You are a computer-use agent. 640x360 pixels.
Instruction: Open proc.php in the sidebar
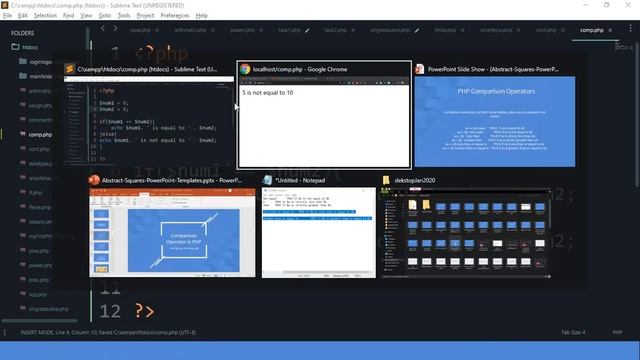[39, 280]
